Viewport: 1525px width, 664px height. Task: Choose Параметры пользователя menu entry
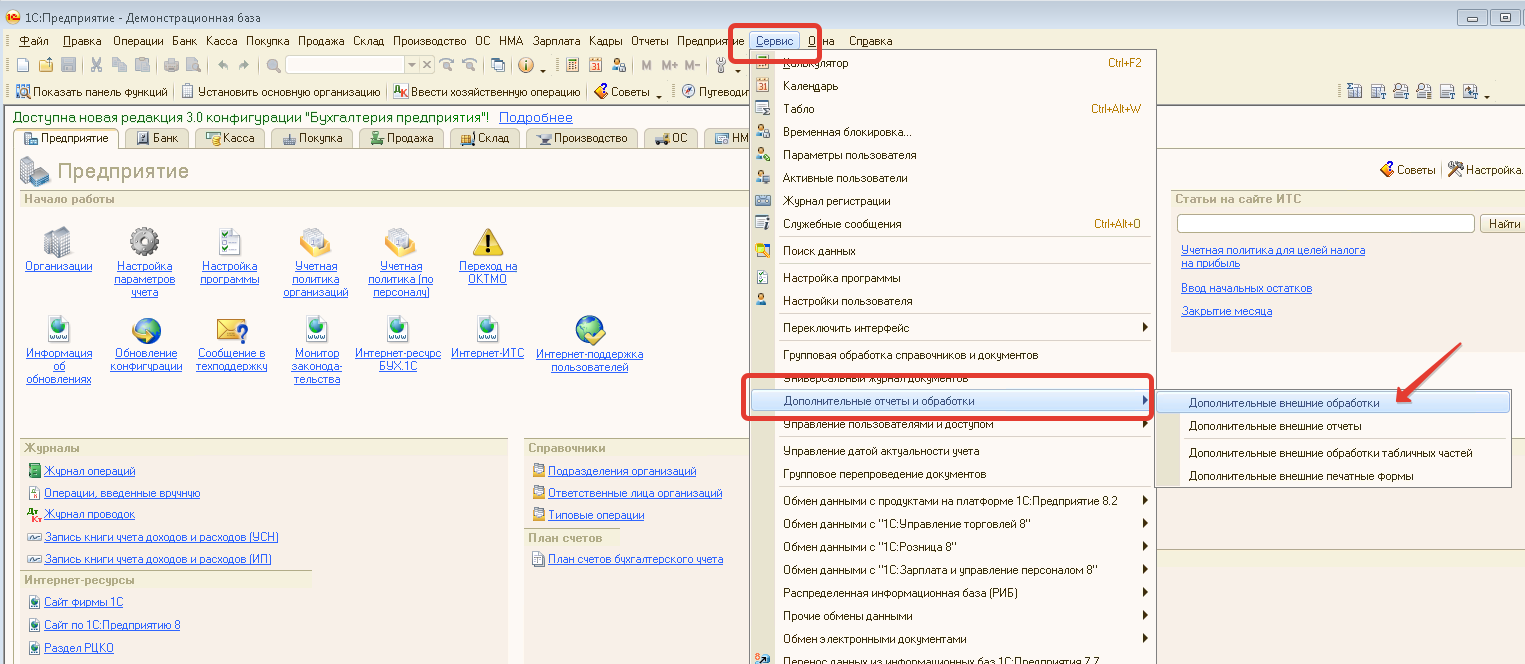click(953, 155)
